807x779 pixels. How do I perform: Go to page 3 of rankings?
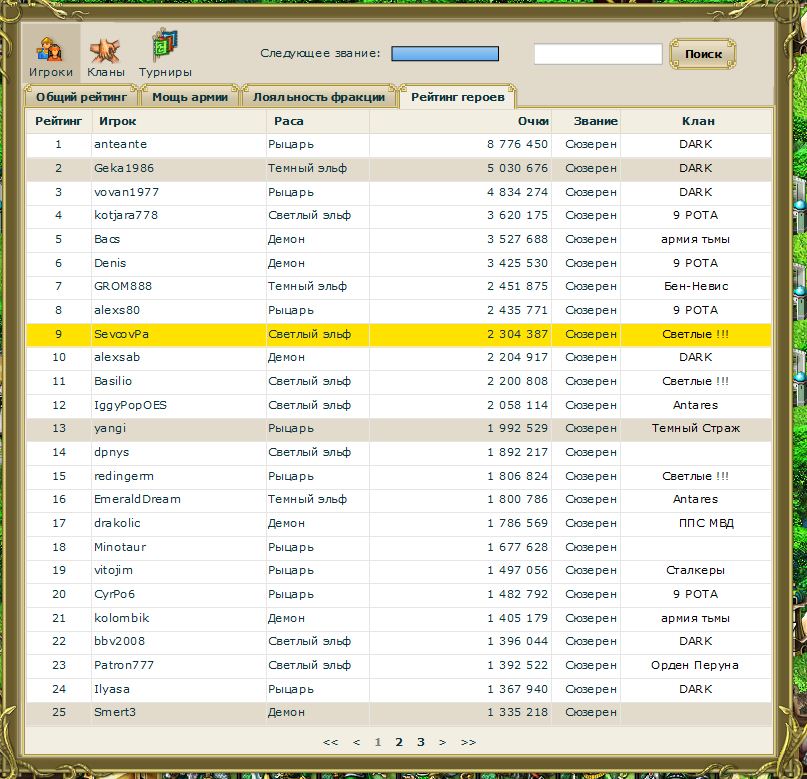pyautogui.click(x=421, y=742)
